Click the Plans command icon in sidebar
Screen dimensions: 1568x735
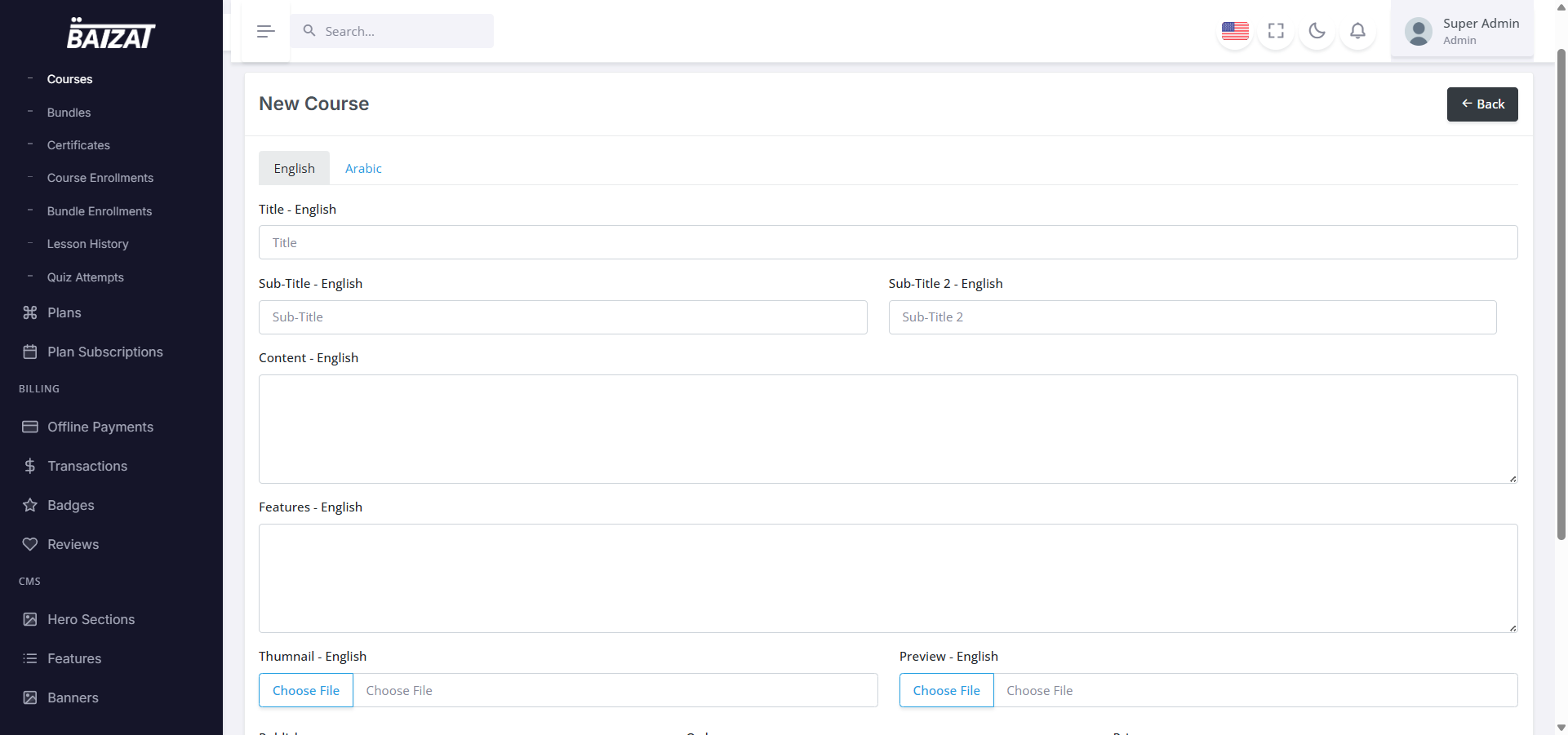point(30,312)
